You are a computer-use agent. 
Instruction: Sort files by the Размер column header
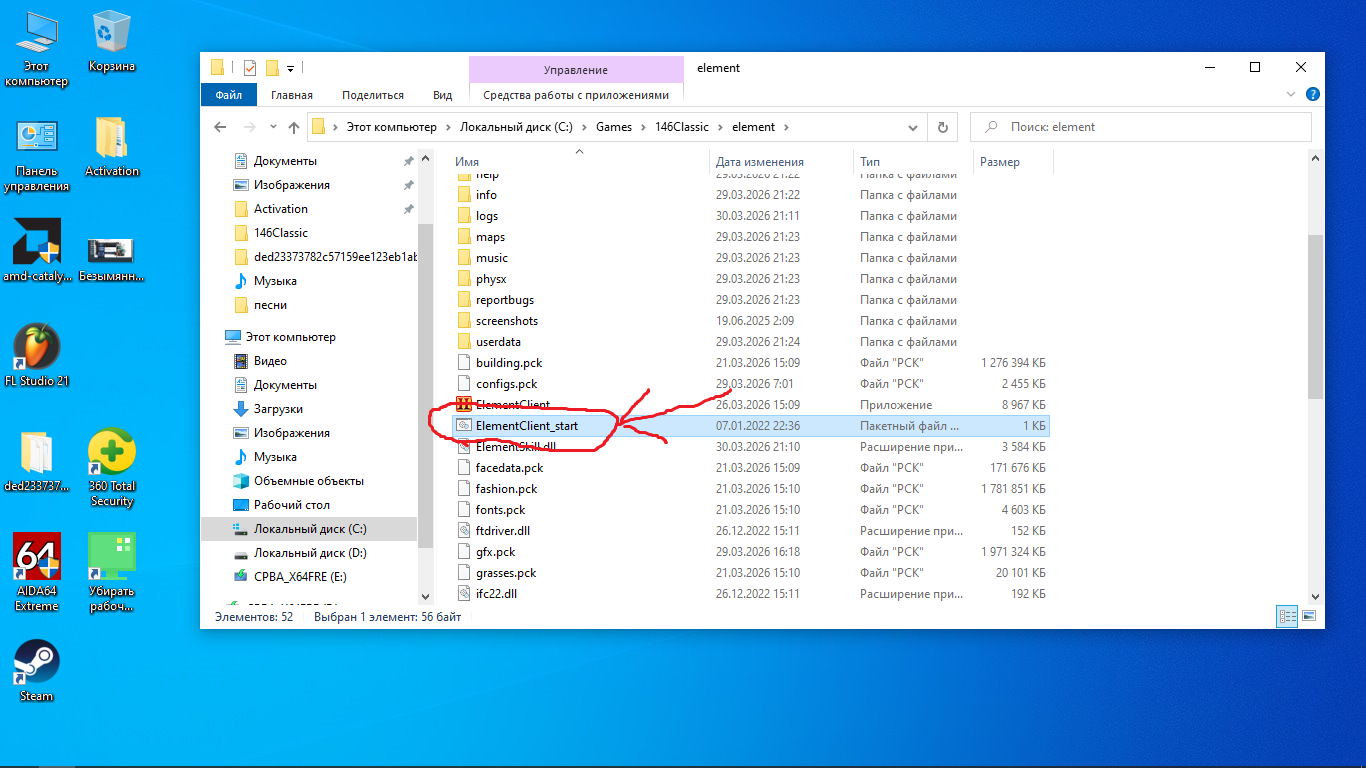(x=1000, y=161)
